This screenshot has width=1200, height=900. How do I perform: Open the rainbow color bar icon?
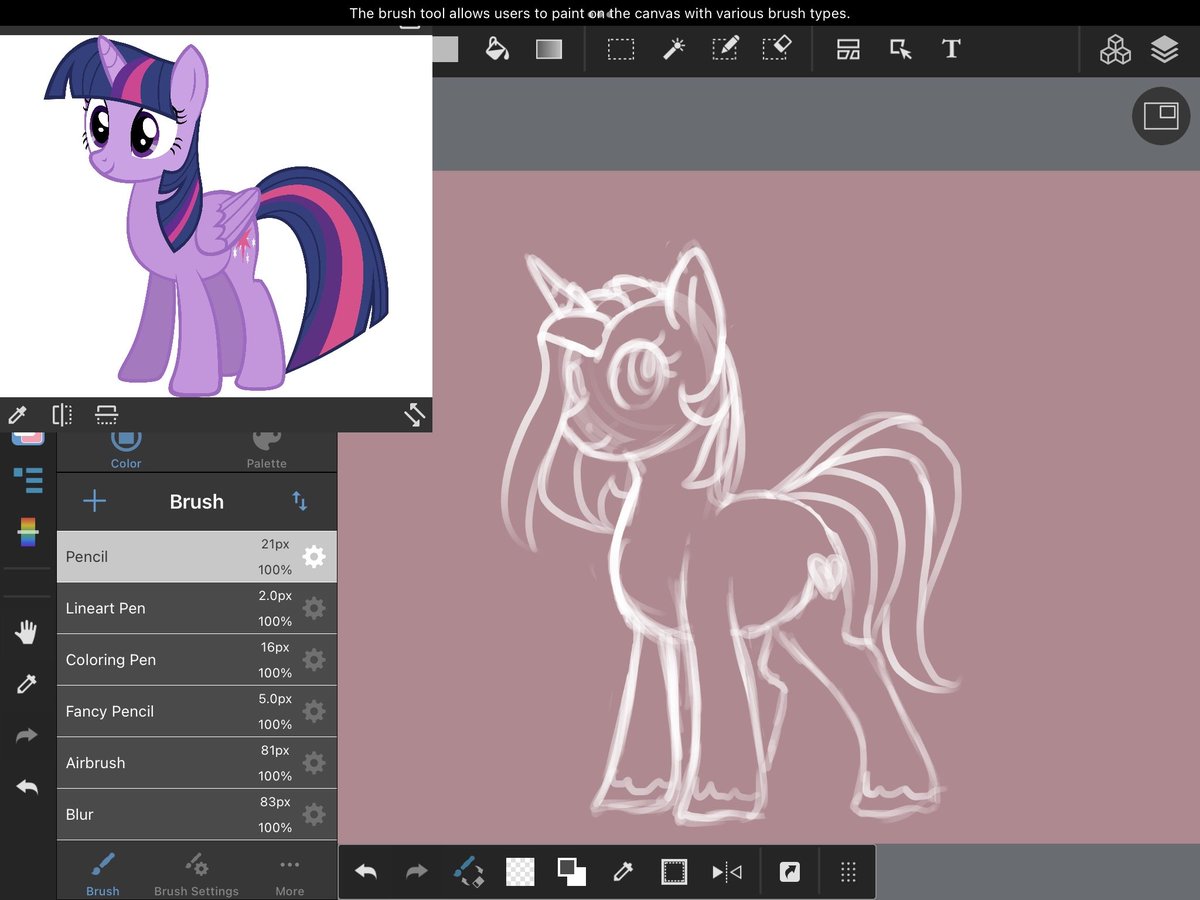click(28, 532)
